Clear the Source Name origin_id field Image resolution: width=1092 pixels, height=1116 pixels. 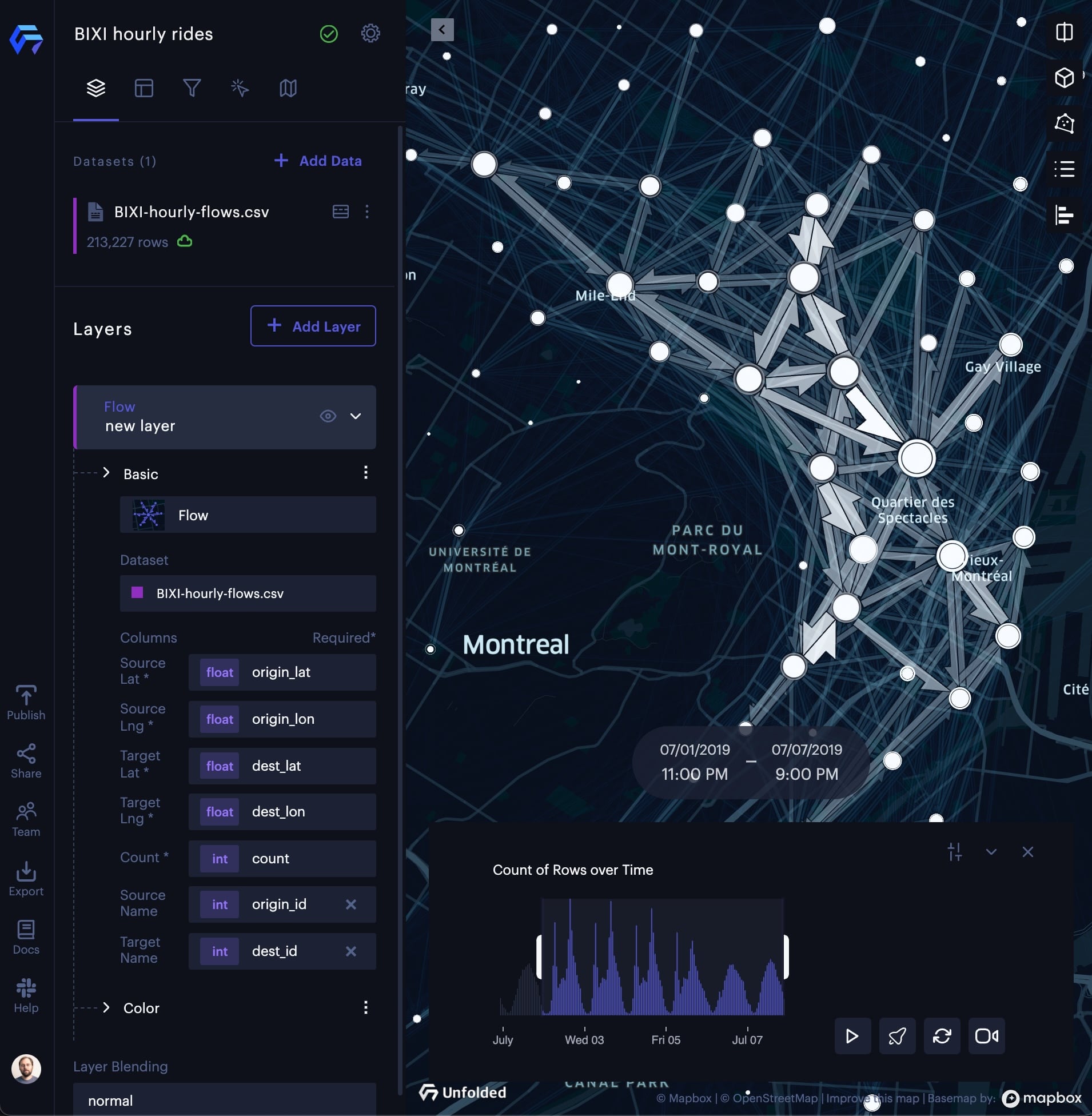point(351,904)
